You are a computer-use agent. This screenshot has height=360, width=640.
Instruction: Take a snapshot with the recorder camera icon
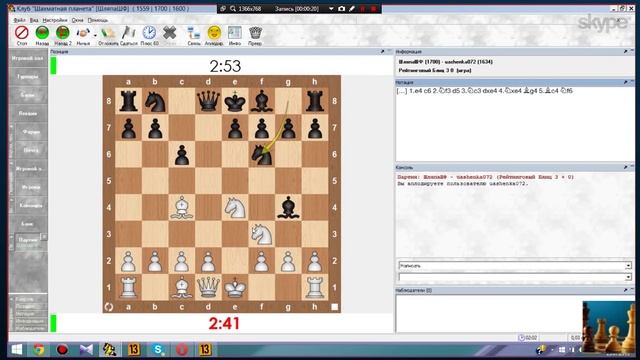342,9
